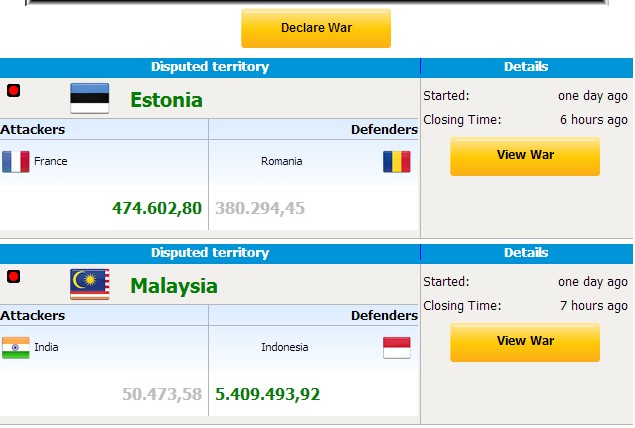Select the Romania defender flag

click(x=397, y=162)
